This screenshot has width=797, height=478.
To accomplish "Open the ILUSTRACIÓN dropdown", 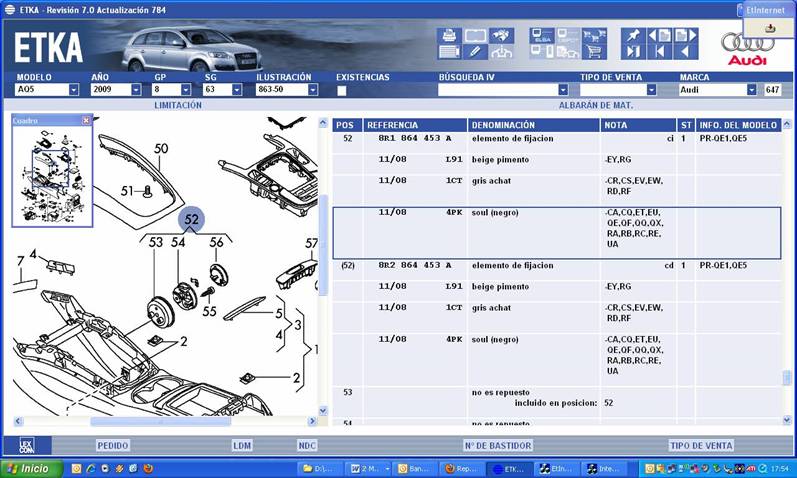I will [x=313, y=89].
